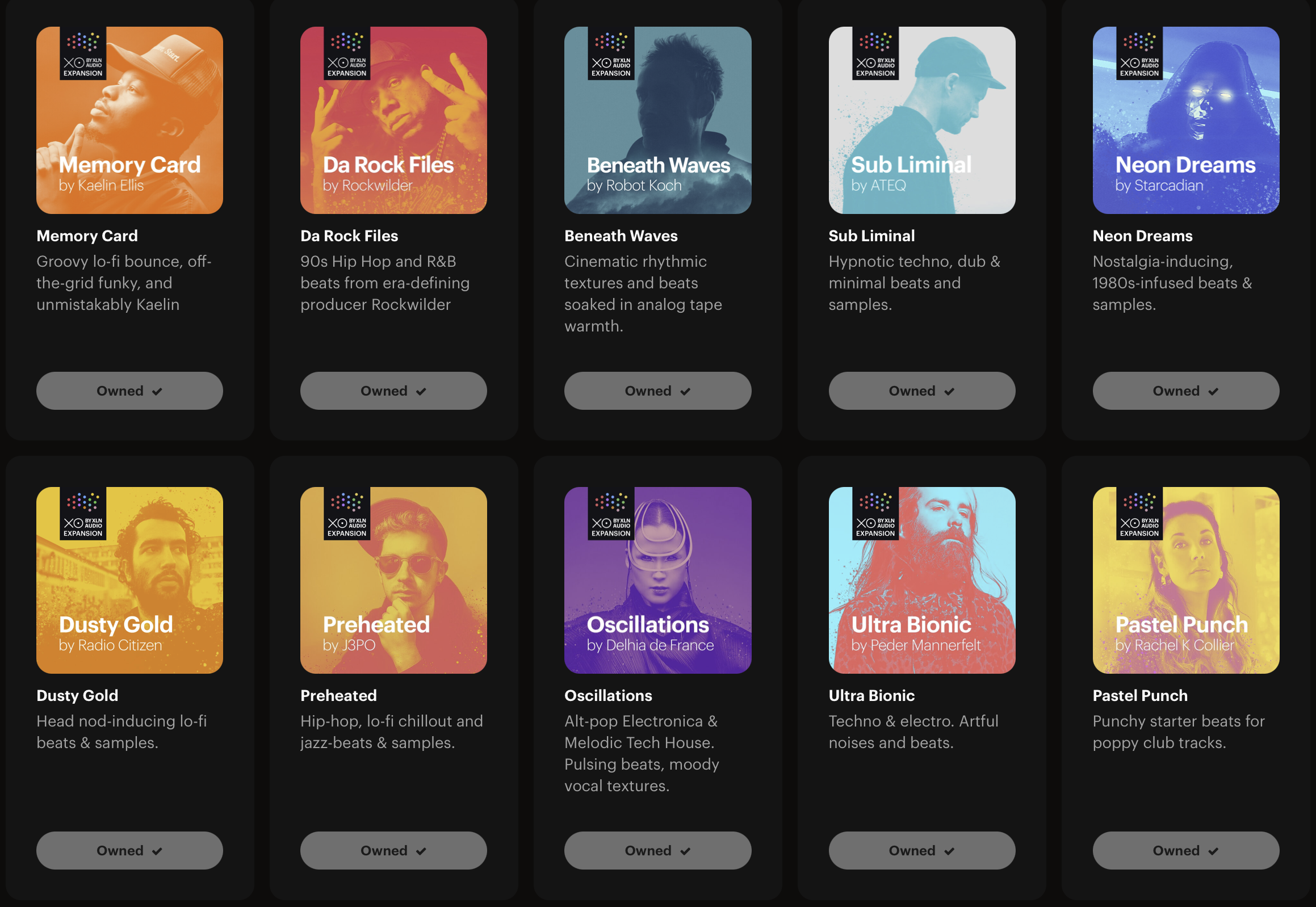Click the Sub Liminal title link
This screenshot has height=907, width=1316.
click(871, 236)
